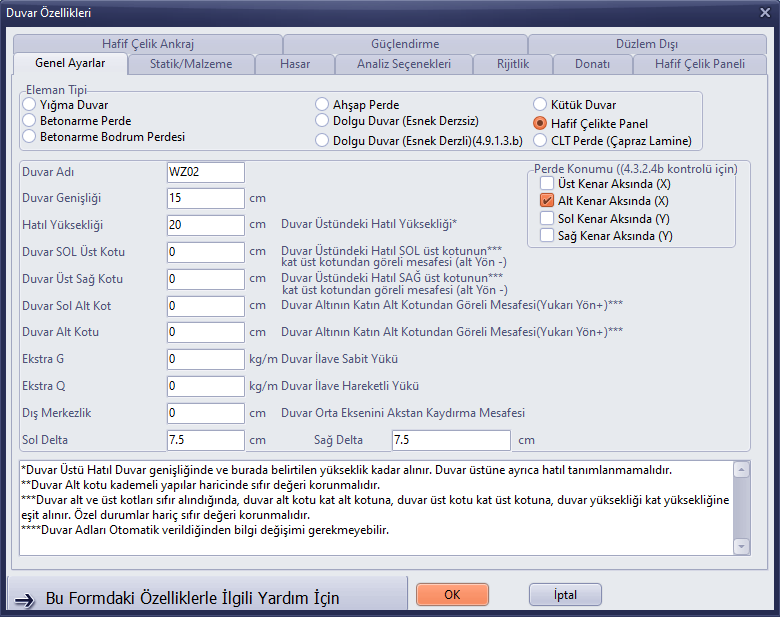
Task: Click the notes scrollbar down arrow
Action: [x=741, y=546]
